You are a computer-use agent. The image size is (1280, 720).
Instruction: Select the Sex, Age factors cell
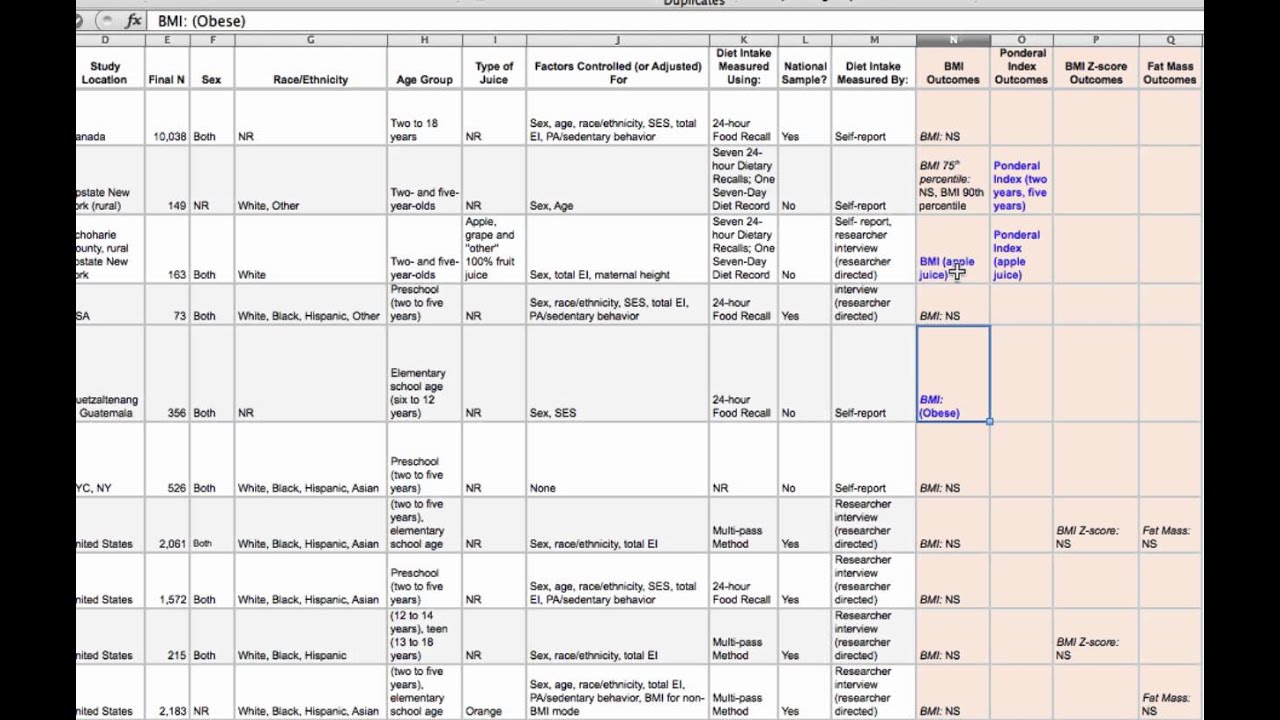(x=617, y=181)
